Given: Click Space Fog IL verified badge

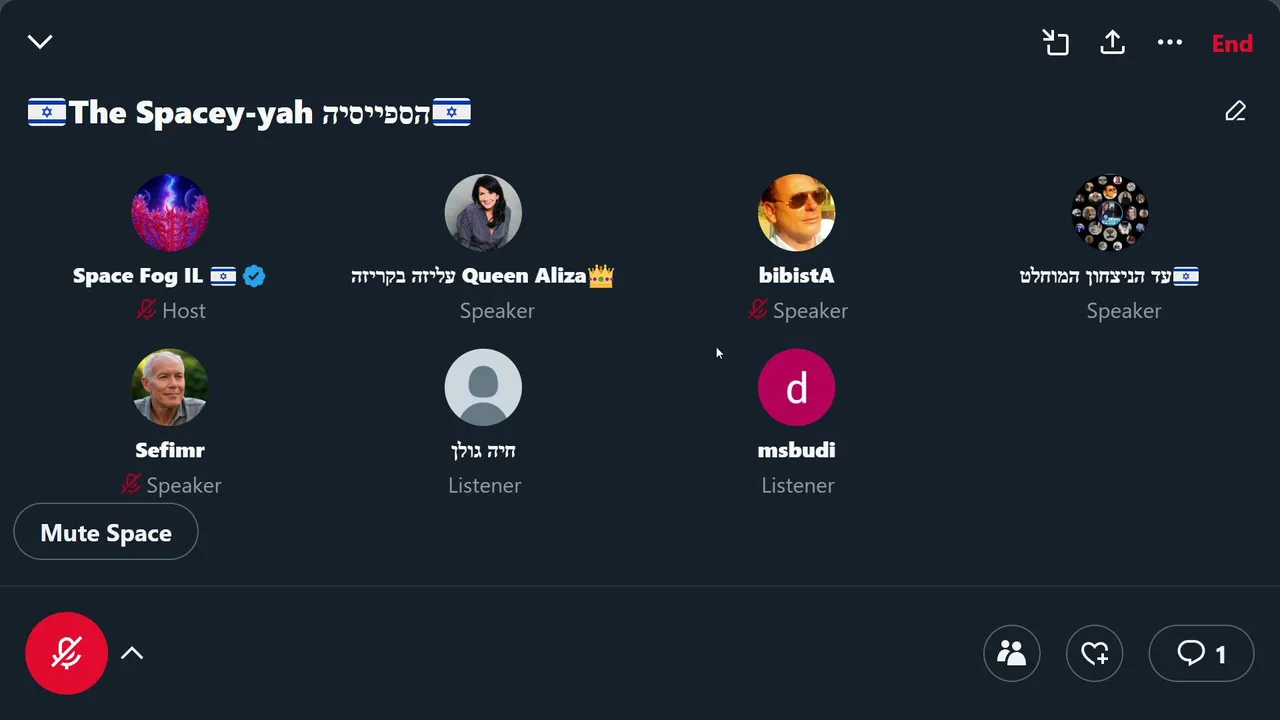Looking at the screenshot, I should pos(254,276).
